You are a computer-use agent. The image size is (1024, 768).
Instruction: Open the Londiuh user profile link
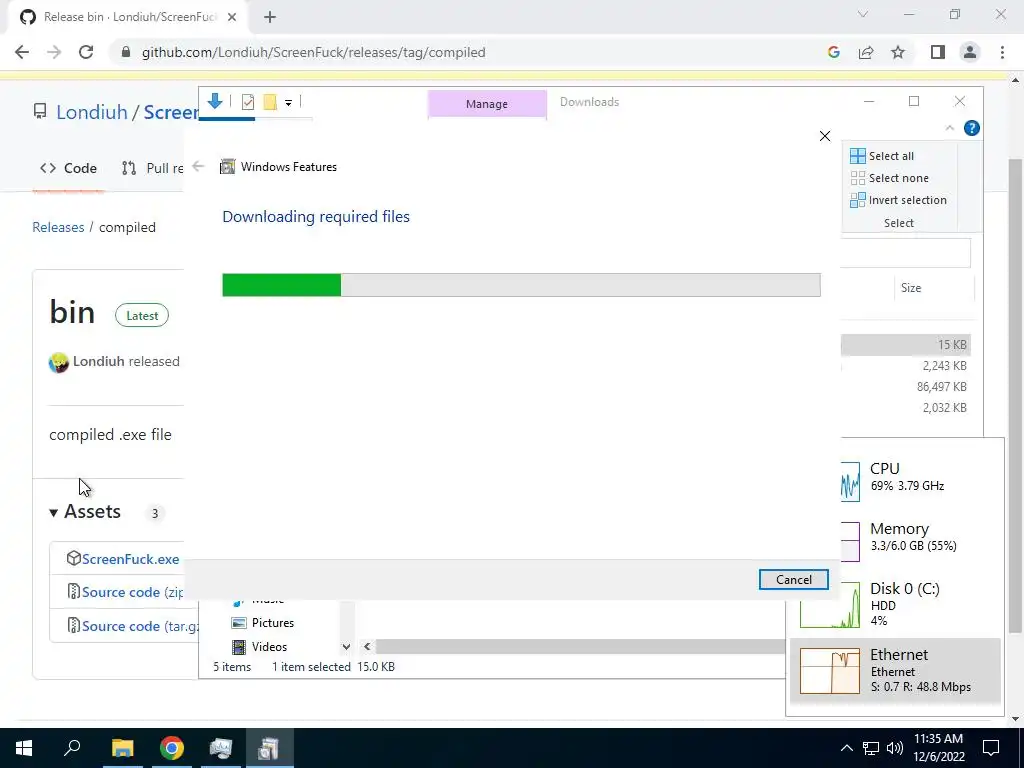(91, 112)
